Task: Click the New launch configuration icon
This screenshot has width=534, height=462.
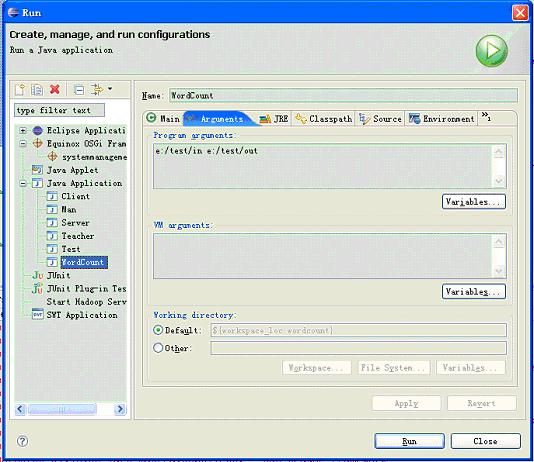Action: (x=20, y=90)
